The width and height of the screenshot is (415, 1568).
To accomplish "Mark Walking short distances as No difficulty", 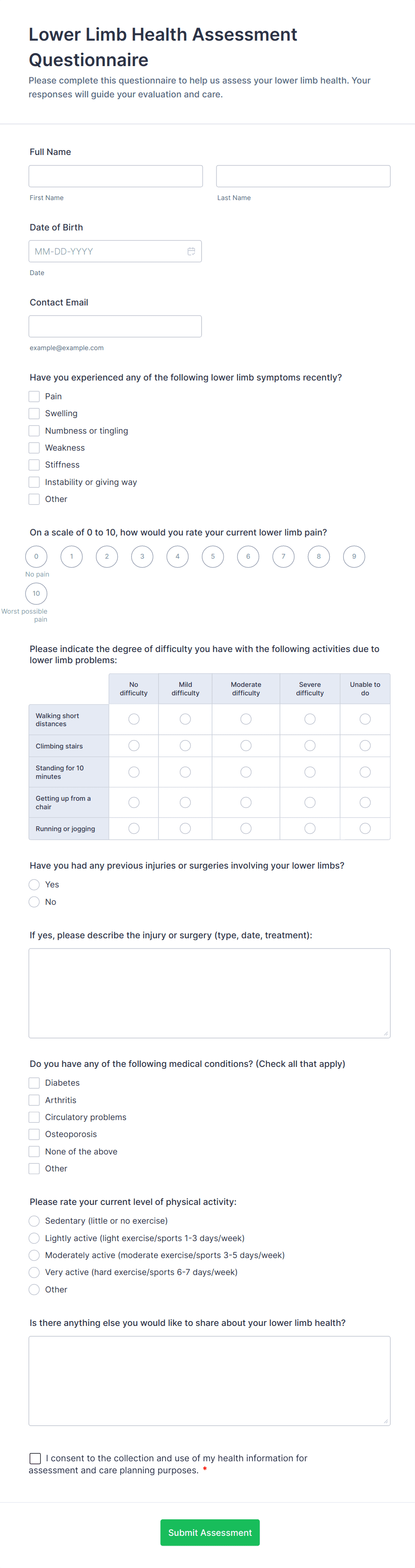I will 134,719.
